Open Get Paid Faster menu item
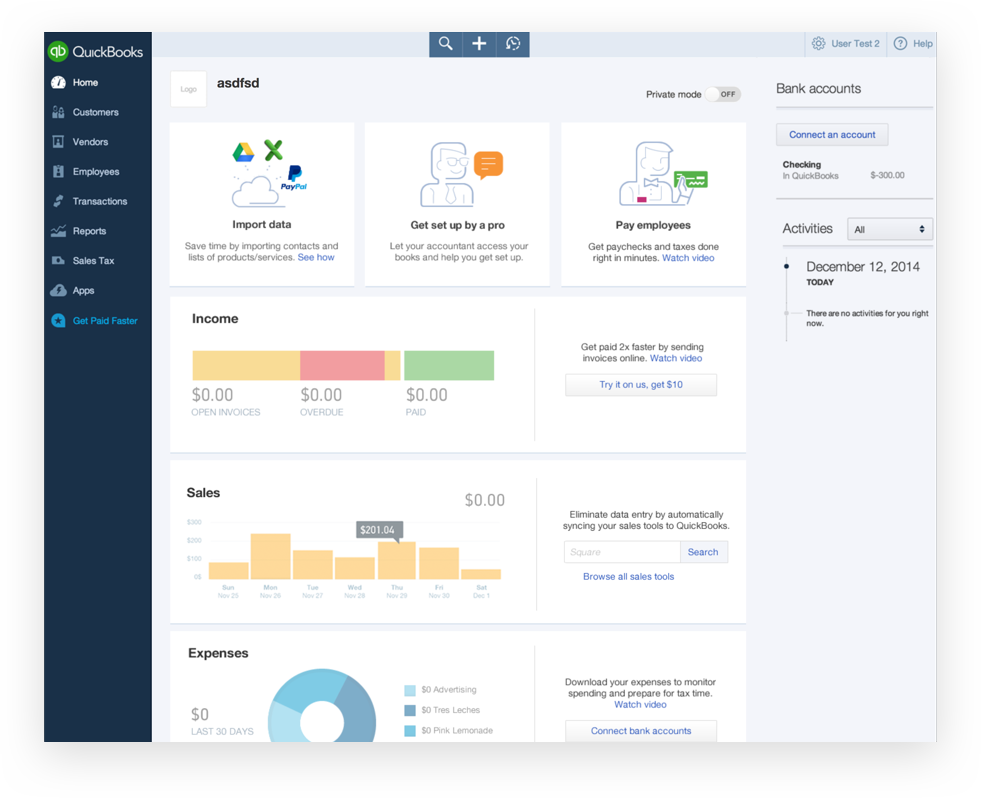Screen dimensions: 981x798 (x=105, y=320)
